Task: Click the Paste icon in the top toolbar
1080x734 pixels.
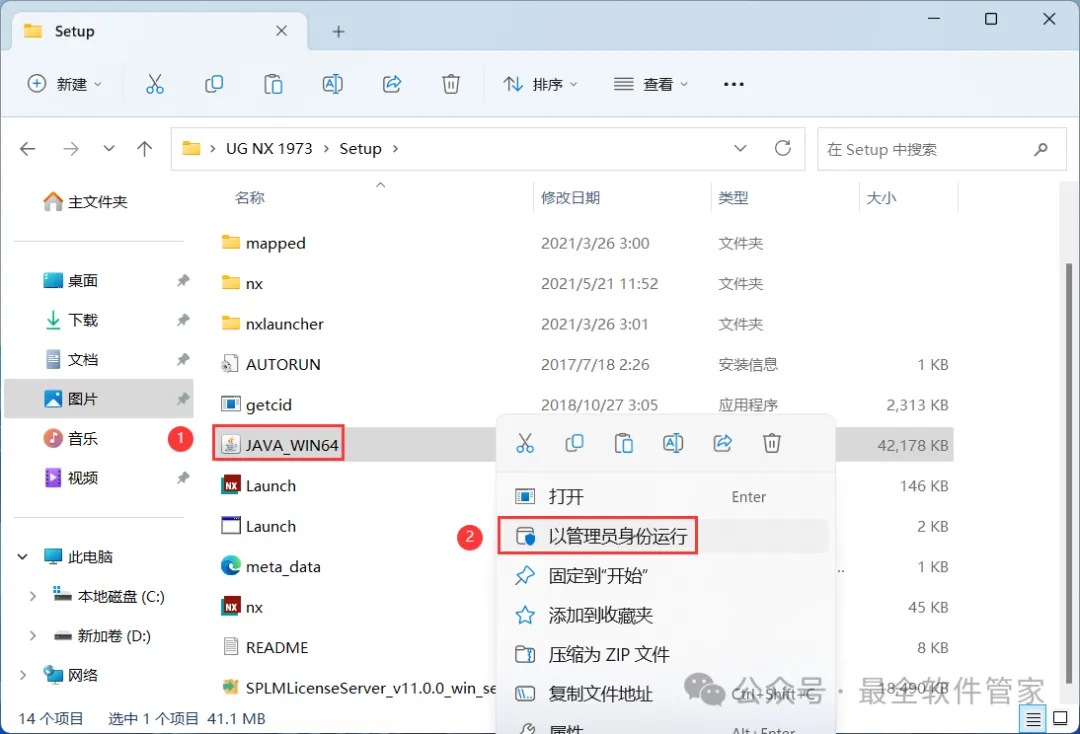Action: pos(273,84)
